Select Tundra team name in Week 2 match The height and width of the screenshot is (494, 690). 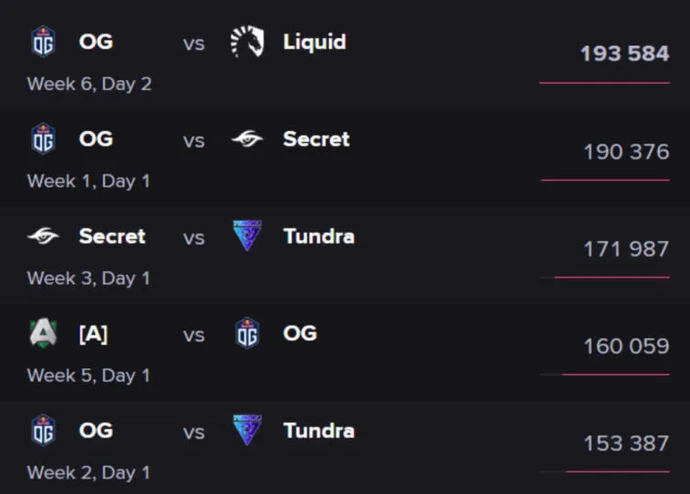[x=318, y=431]
